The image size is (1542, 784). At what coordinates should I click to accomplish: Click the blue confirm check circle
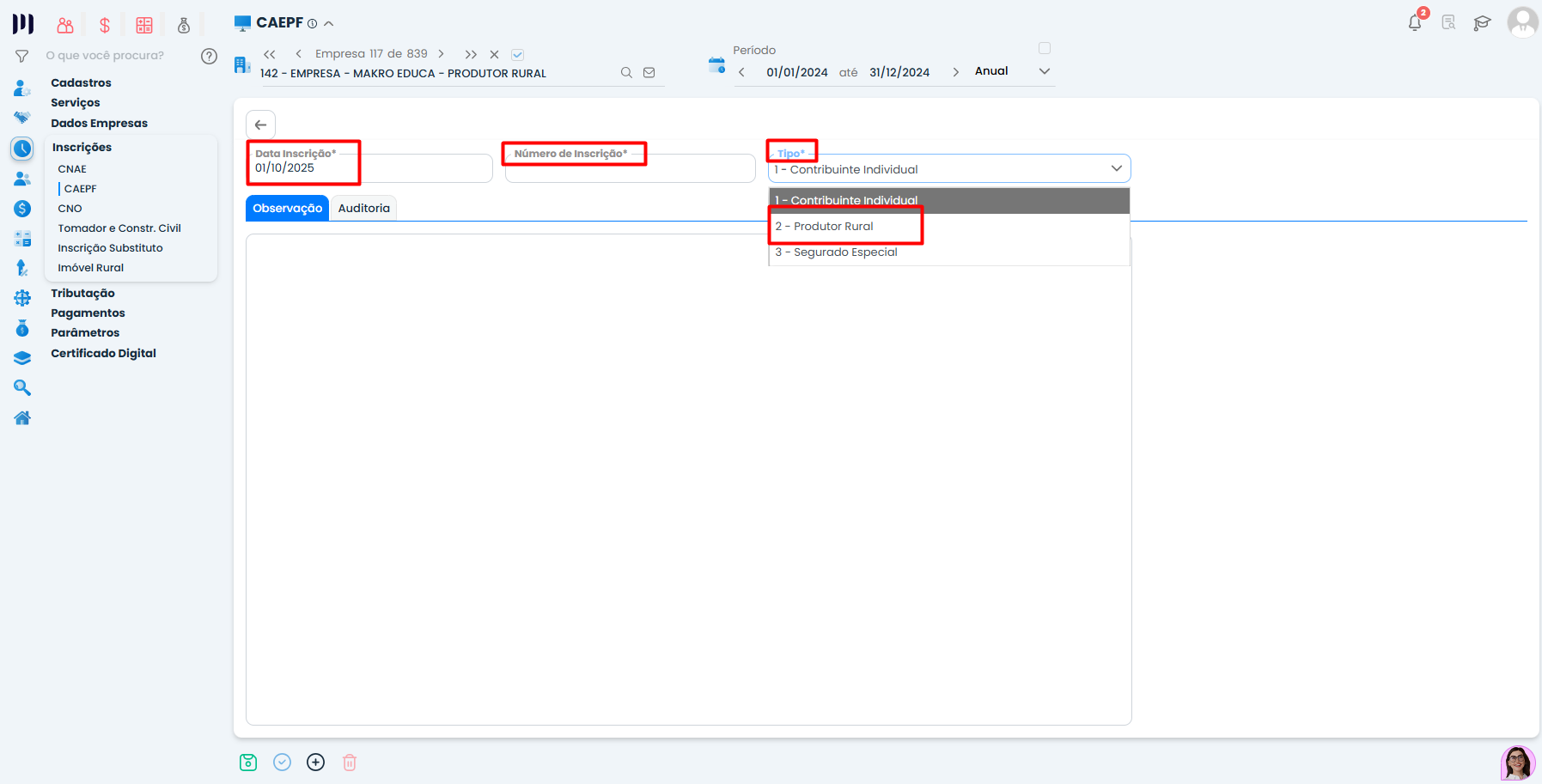282,763
